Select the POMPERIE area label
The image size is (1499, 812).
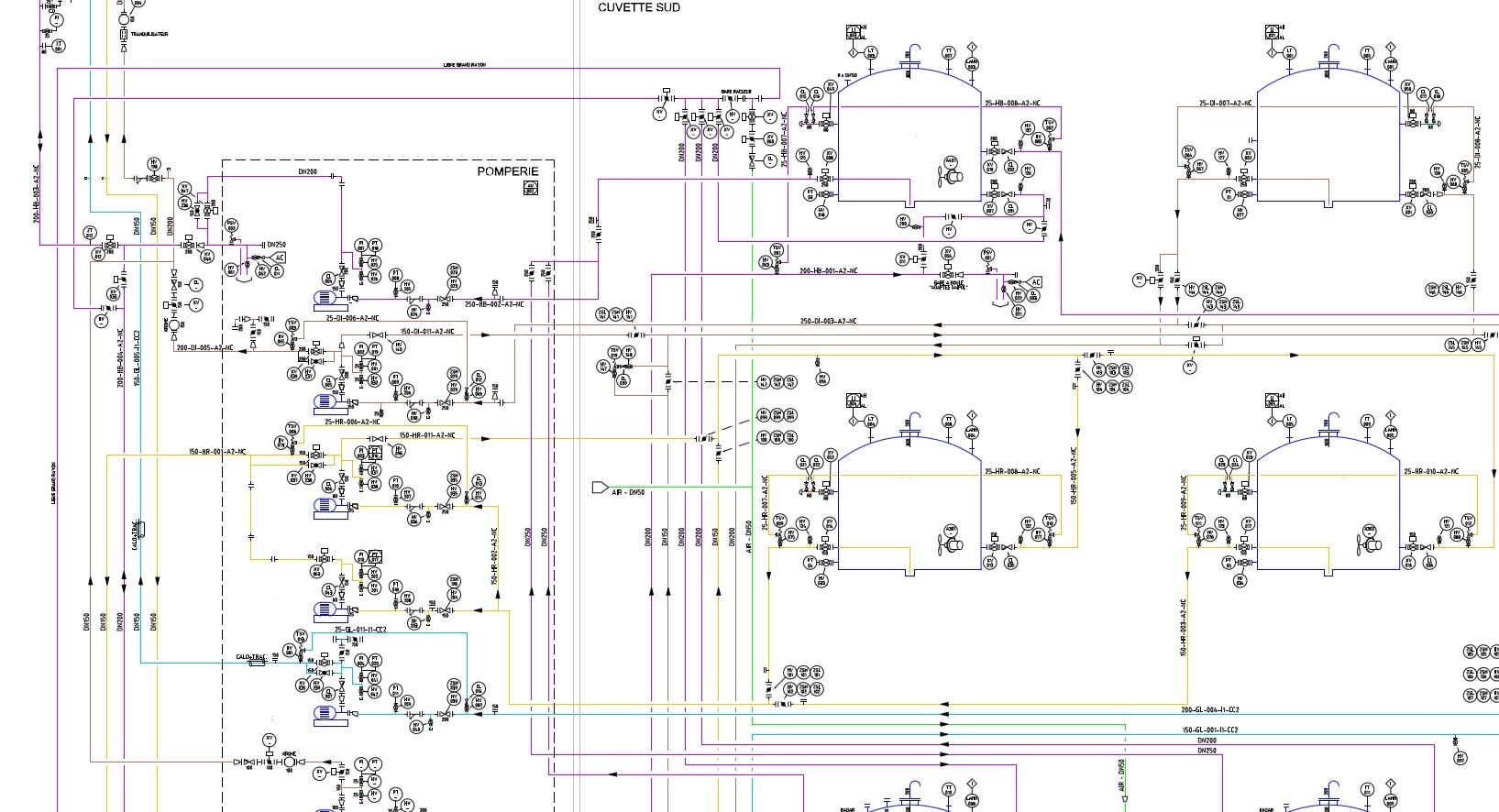(508, 171)
